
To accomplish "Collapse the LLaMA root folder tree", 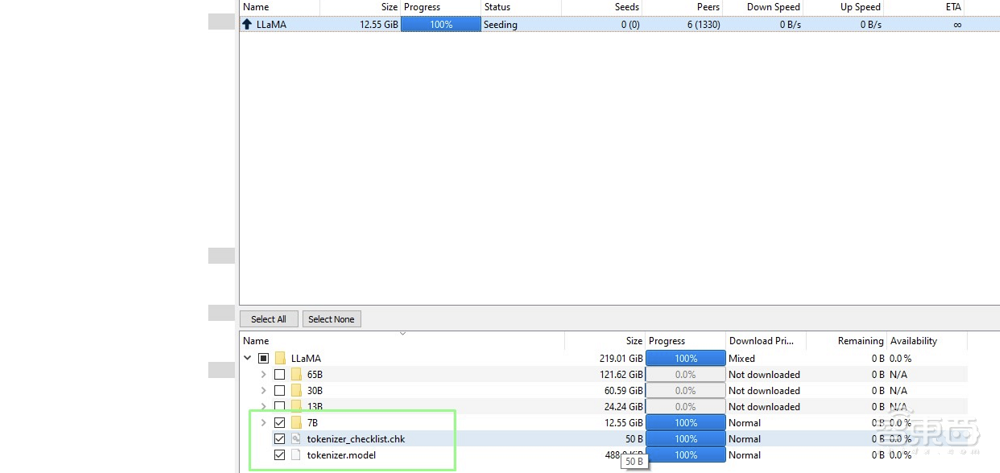I will tap(248, 358).
